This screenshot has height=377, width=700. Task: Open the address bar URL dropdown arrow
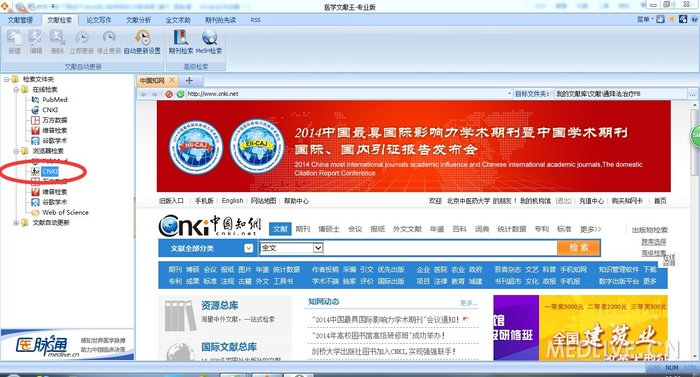point(509,94)
